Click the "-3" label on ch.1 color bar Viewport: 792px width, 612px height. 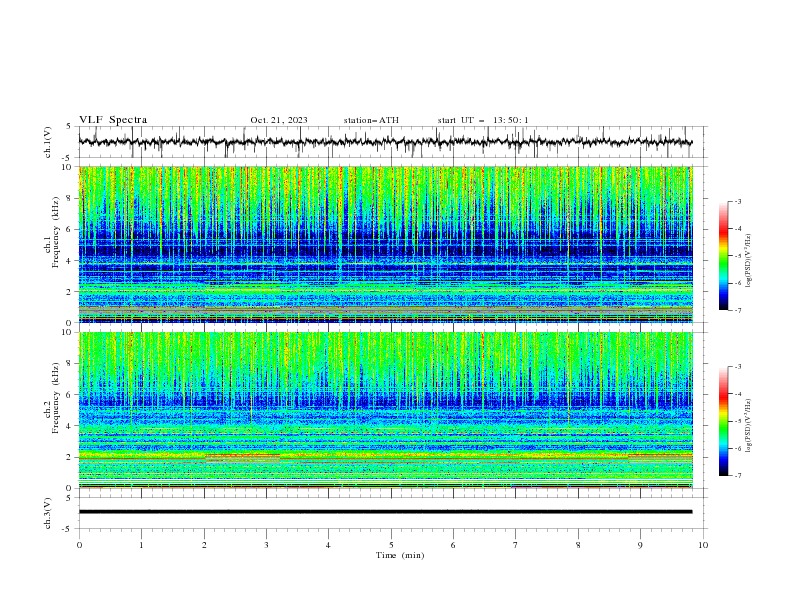[738, 201]
